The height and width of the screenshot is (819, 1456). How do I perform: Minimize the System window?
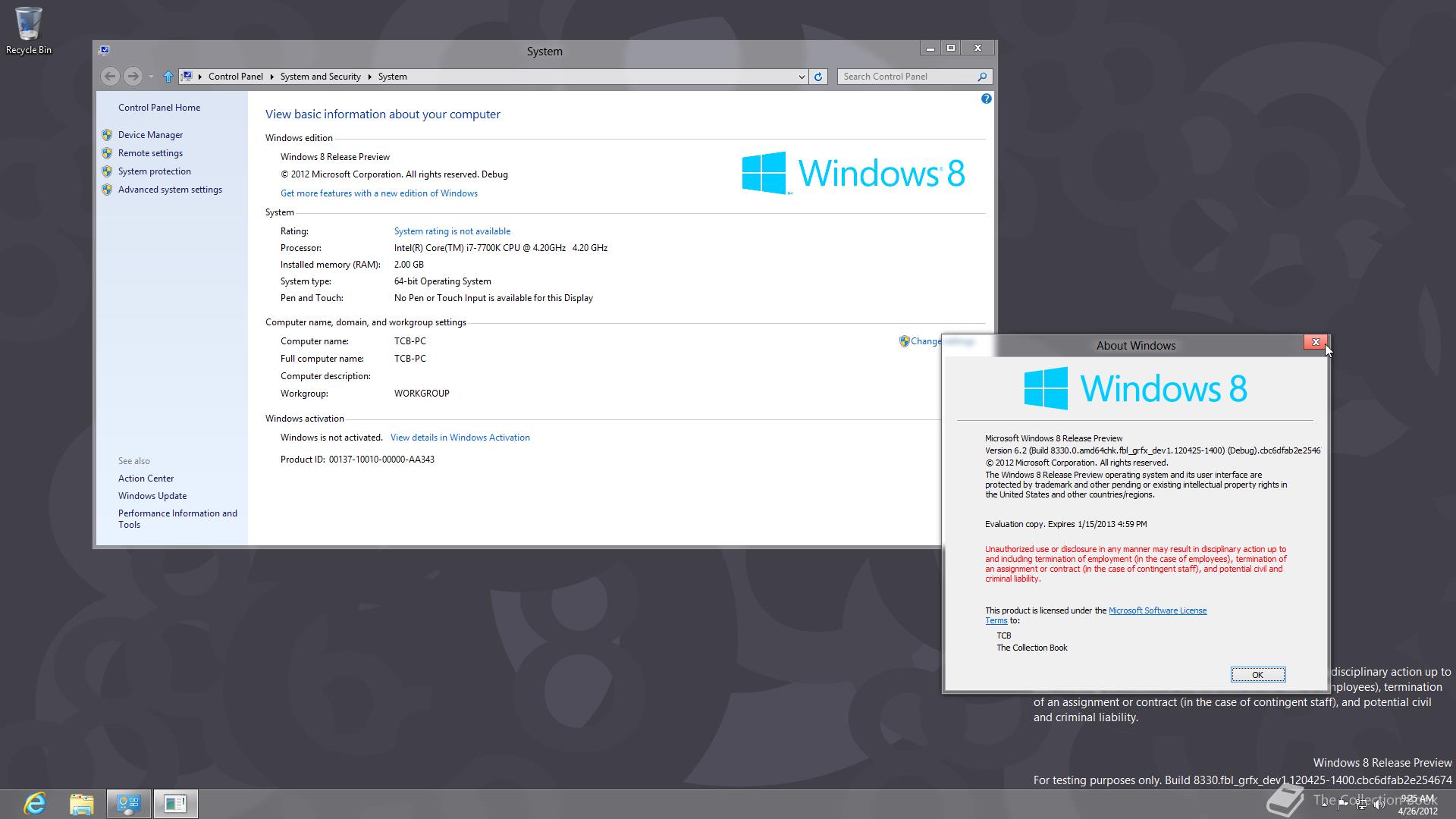point(930,48)
